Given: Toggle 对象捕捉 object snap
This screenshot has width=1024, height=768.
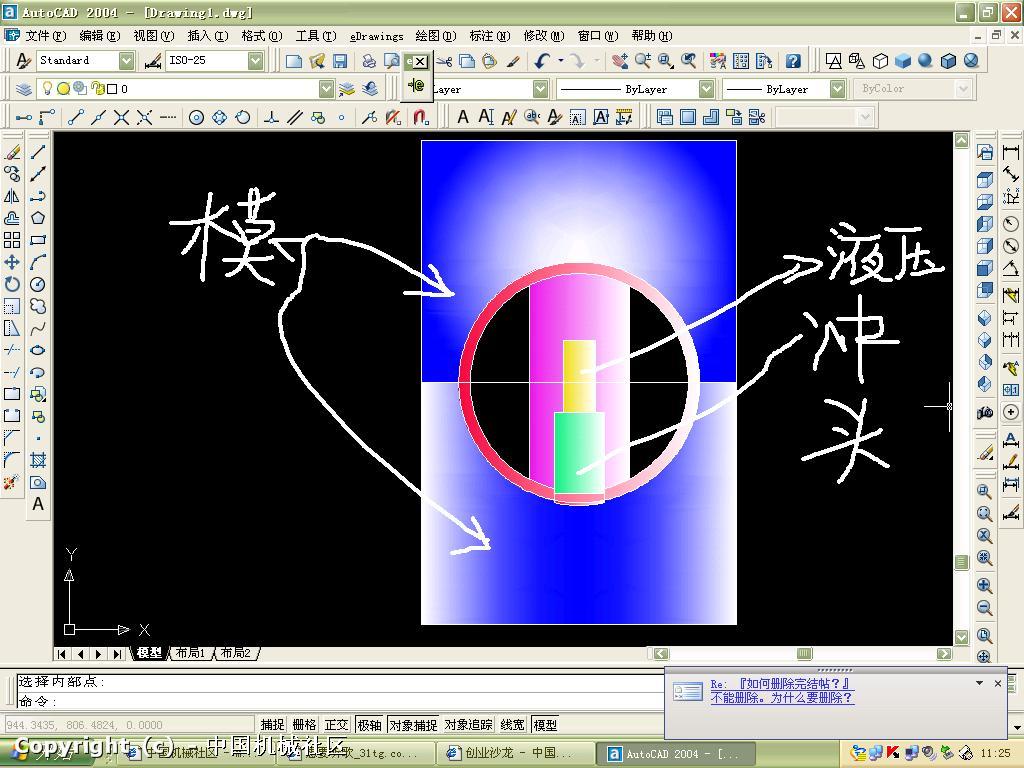Looking at the screenshot, I should pyautogui.click(x=413, y=725).
